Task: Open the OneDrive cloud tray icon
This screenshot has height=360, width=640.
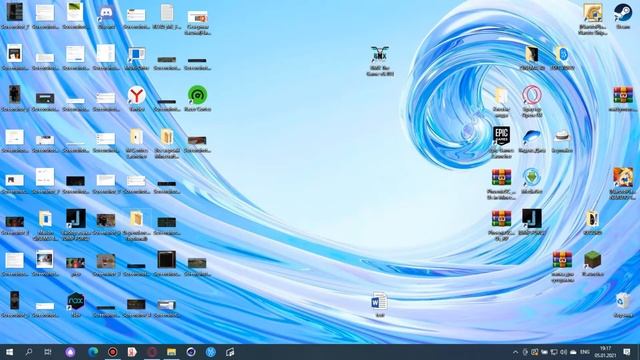Action: click(x=573, y=352)
